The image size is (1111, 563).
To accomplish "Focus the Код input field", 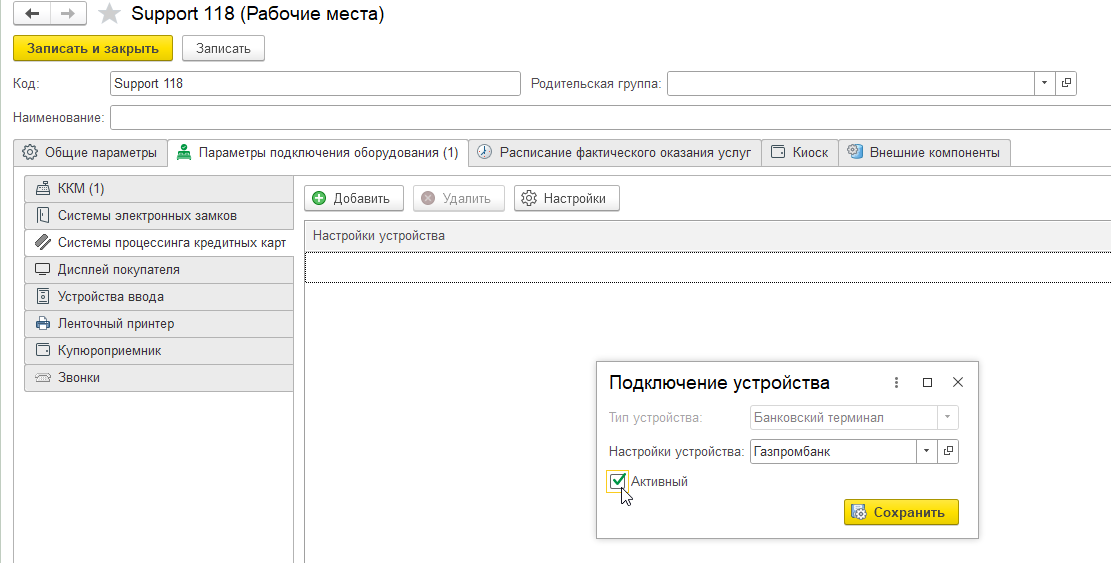I will click(x=315, y=84).
